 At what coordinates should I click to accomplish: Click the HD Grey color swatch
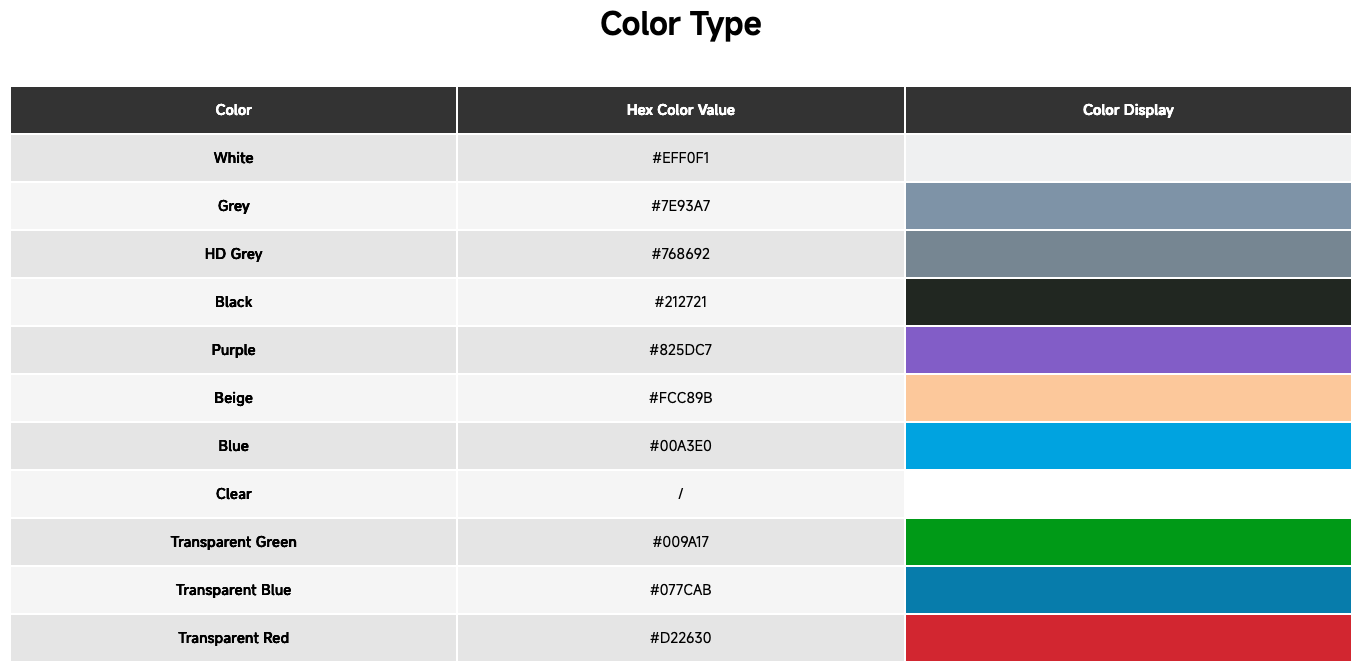coord(1128,254)
